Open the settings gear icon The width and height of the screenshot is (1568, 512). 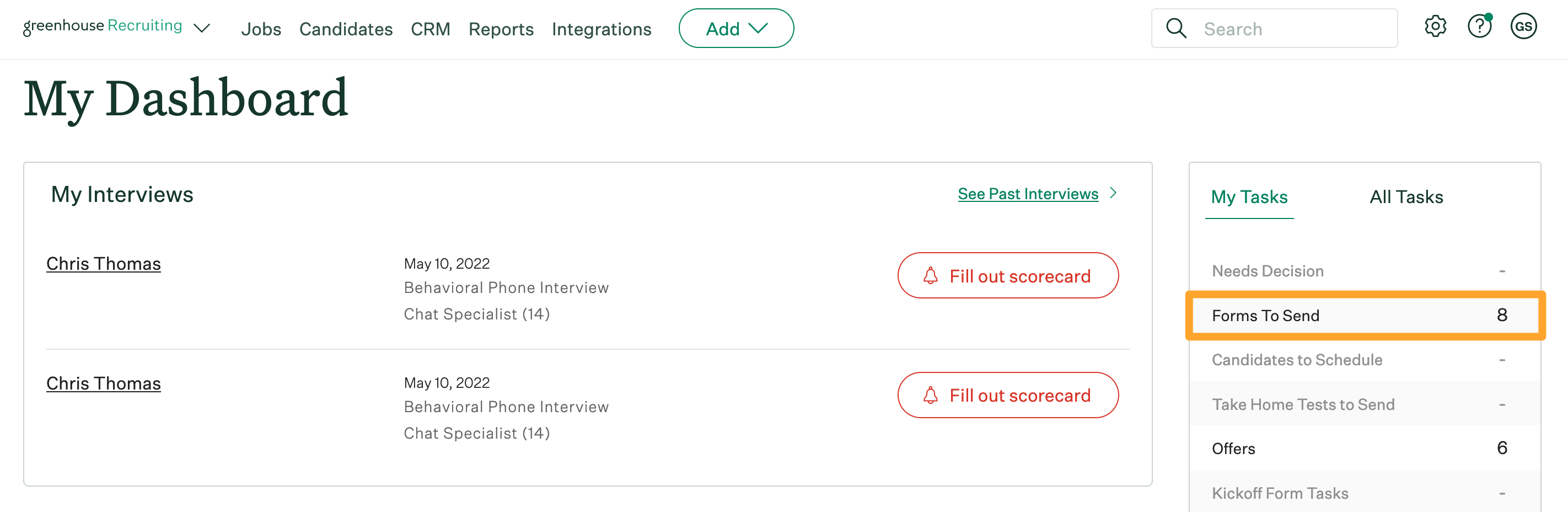tap(1435, 27)
